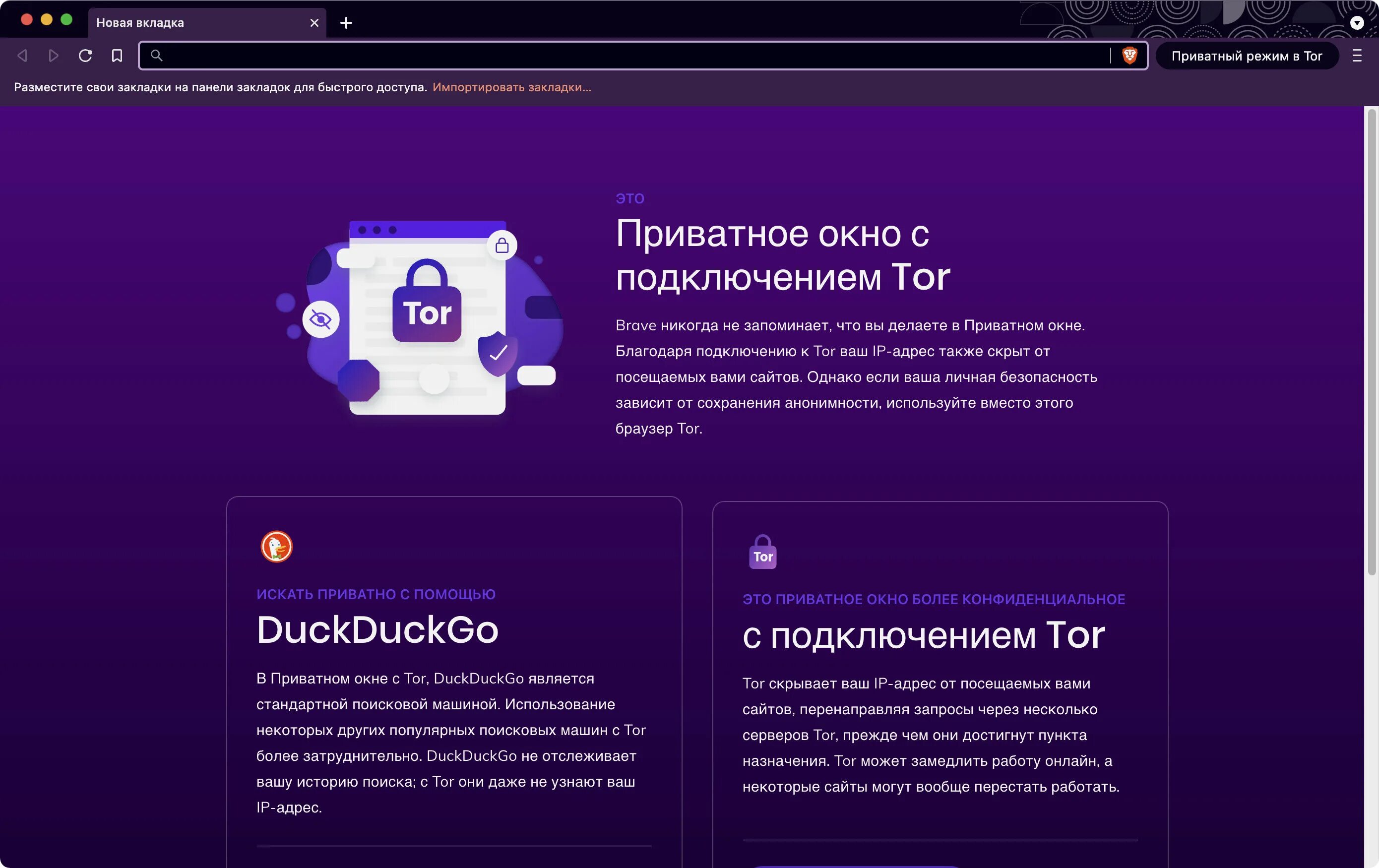Click the back navigation arrow
The width and height of the screenshot is (1379, 868).
click(22, 56)
